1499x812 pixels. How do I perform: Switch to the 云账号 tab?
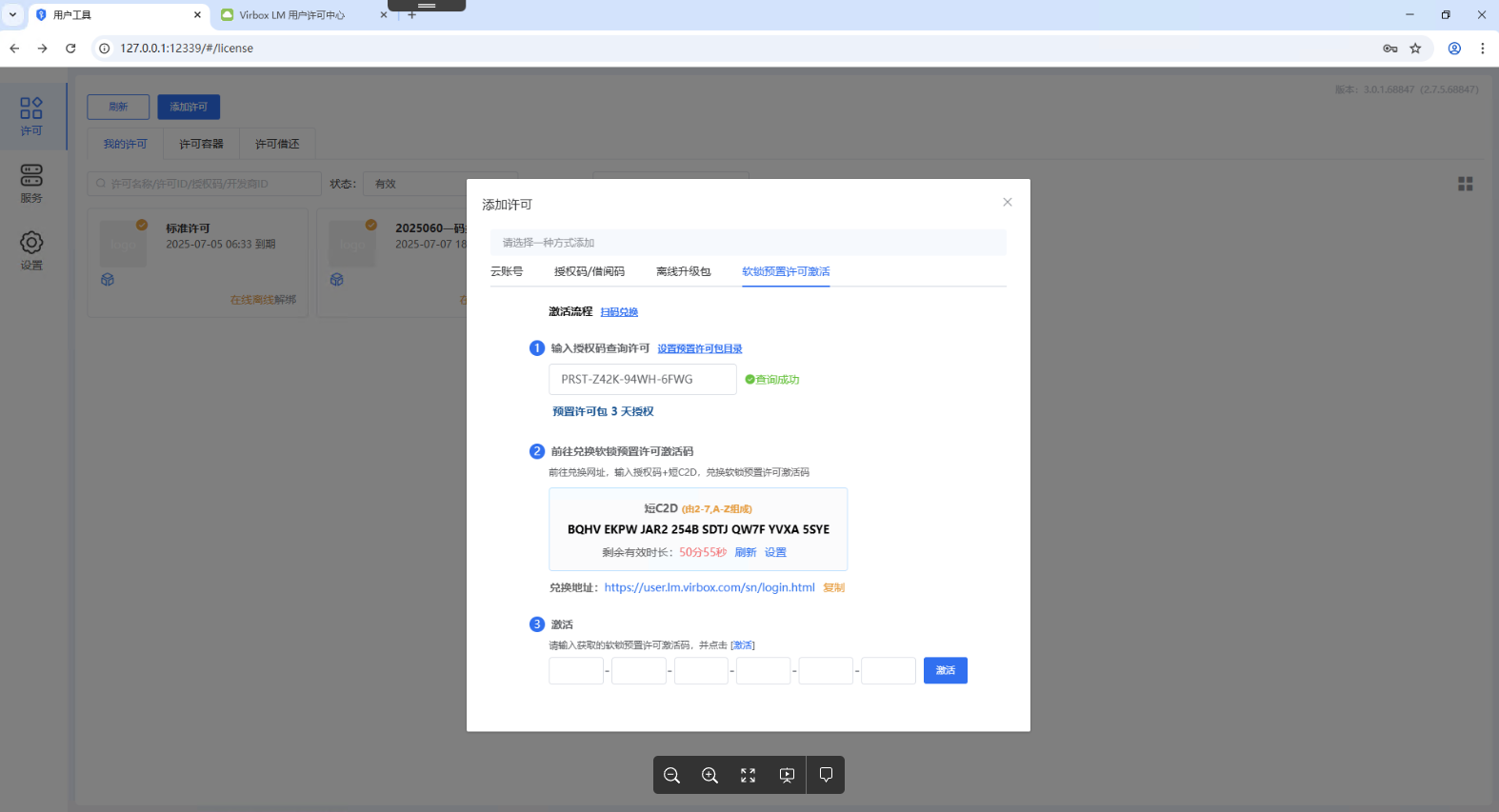coord(507,271)
